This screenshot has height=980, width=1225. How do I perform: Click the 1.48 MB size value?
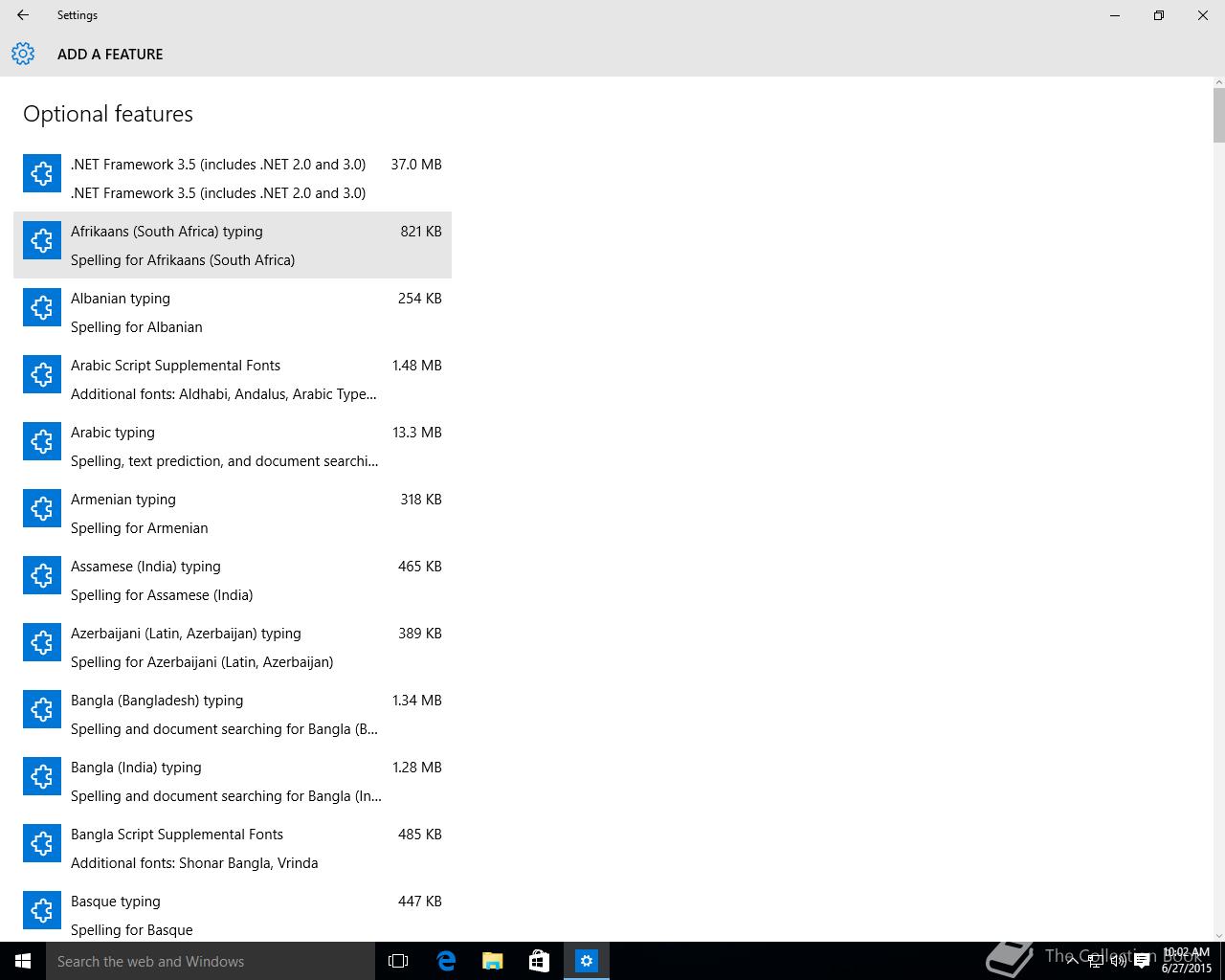pyautogui.click(x=417, y=366)
